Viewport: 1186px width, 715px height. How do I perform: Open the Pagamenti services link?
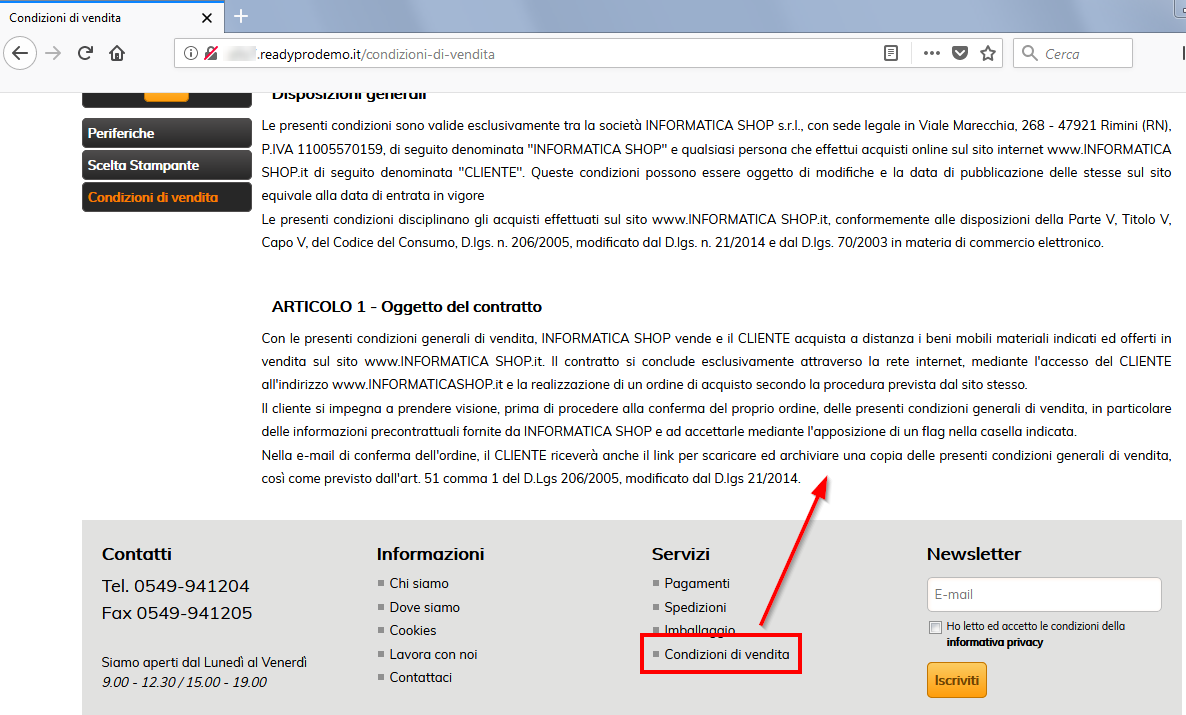point(697,583)
